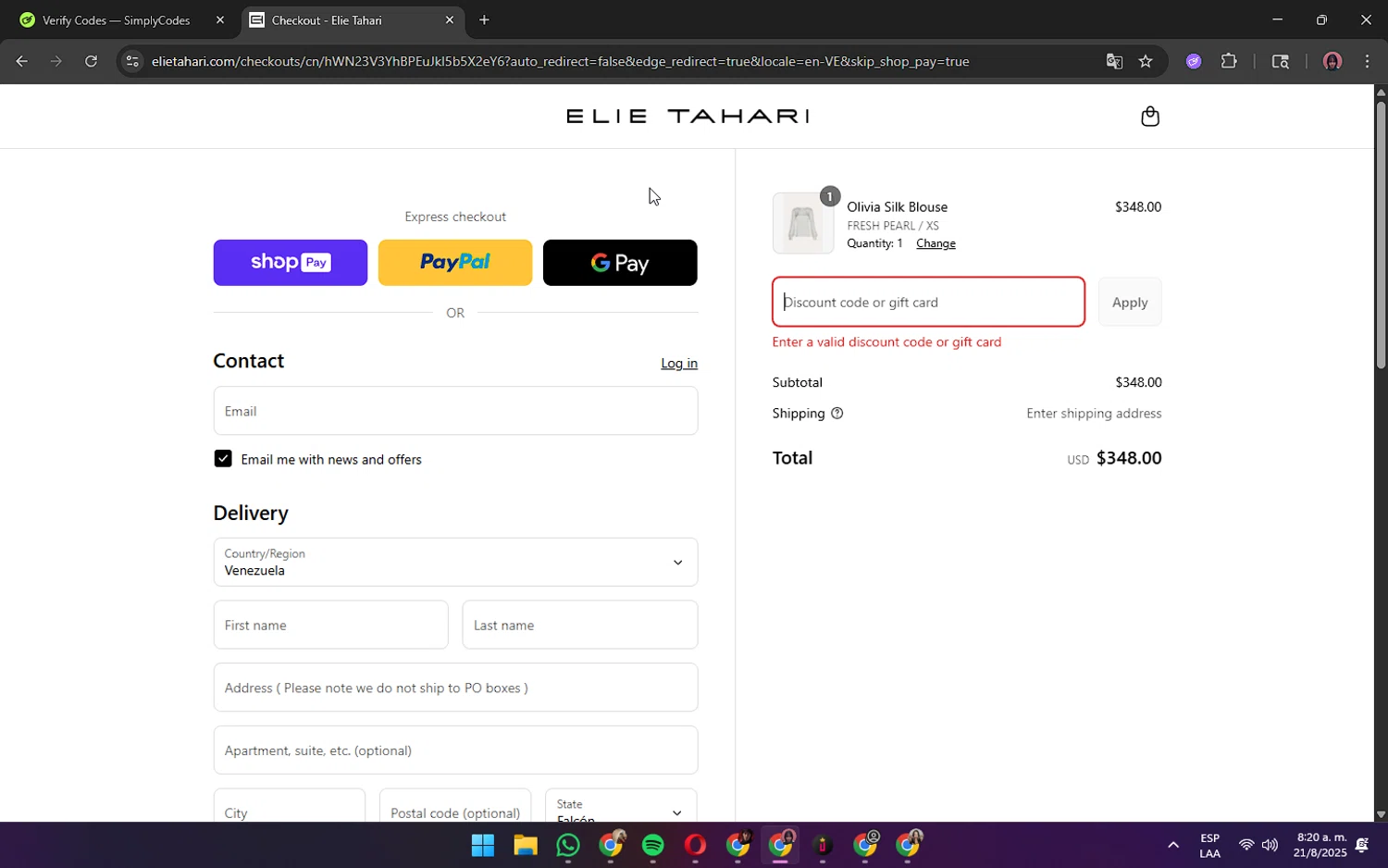
Task: Open notifications bell in tray
Action: [x=1362, y=845]
